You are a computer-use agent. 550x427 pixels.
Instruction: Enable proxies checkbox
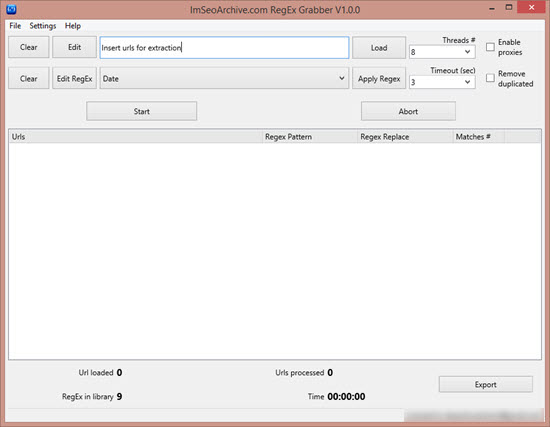[x=490, y=47]
